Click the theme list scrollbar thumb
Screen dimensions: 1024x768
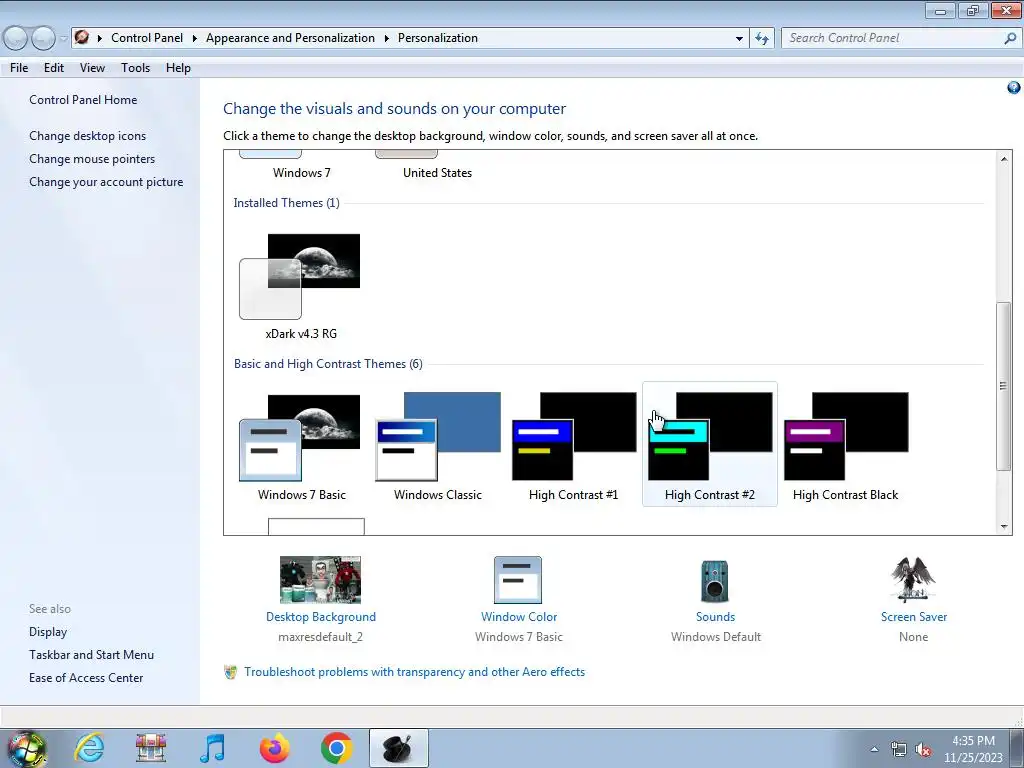[x=1004, y=386]
